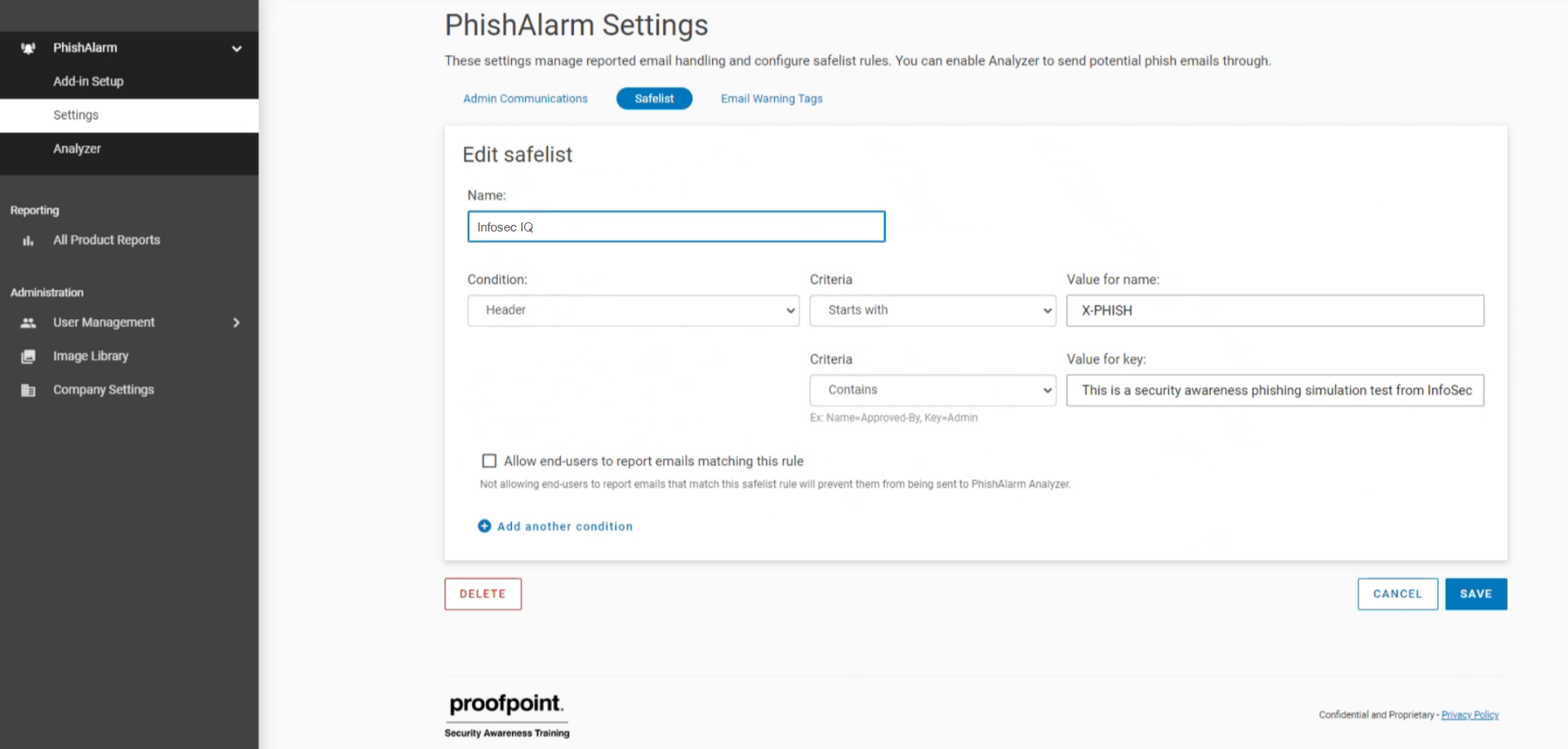Image resolution: width=1568 pixels, height=749 pixels.
Task: Select the Company Settings icon
Action: coord(28,389)
